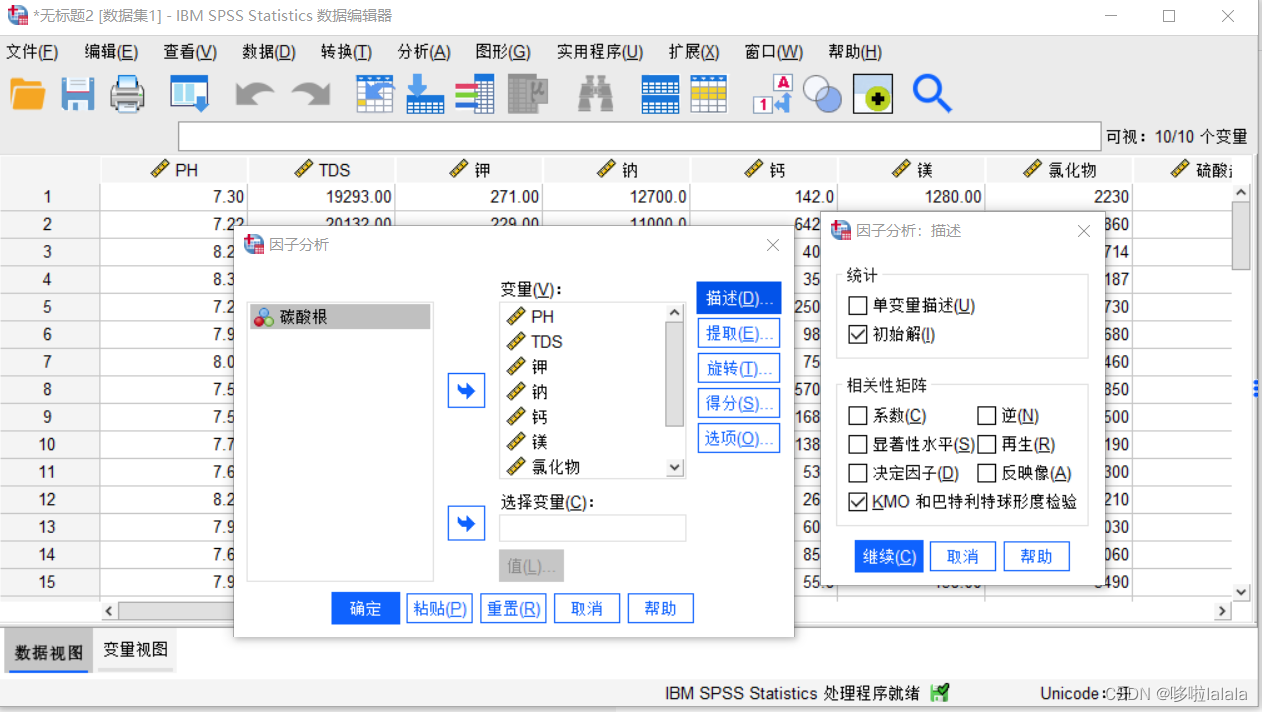Open Find with the binoculars icon

click(596, 95)
